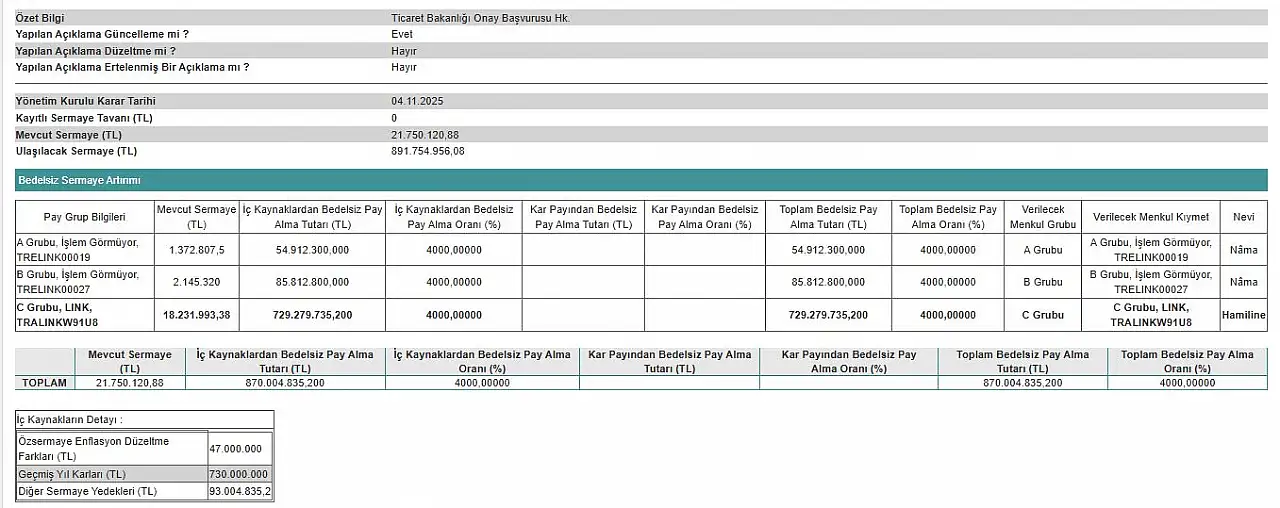The height and width of the screenshot is (508, 1280).
Task: Click the Diğer Sermaye Yedekleri value 93.004.835,2
Action: 239,491
